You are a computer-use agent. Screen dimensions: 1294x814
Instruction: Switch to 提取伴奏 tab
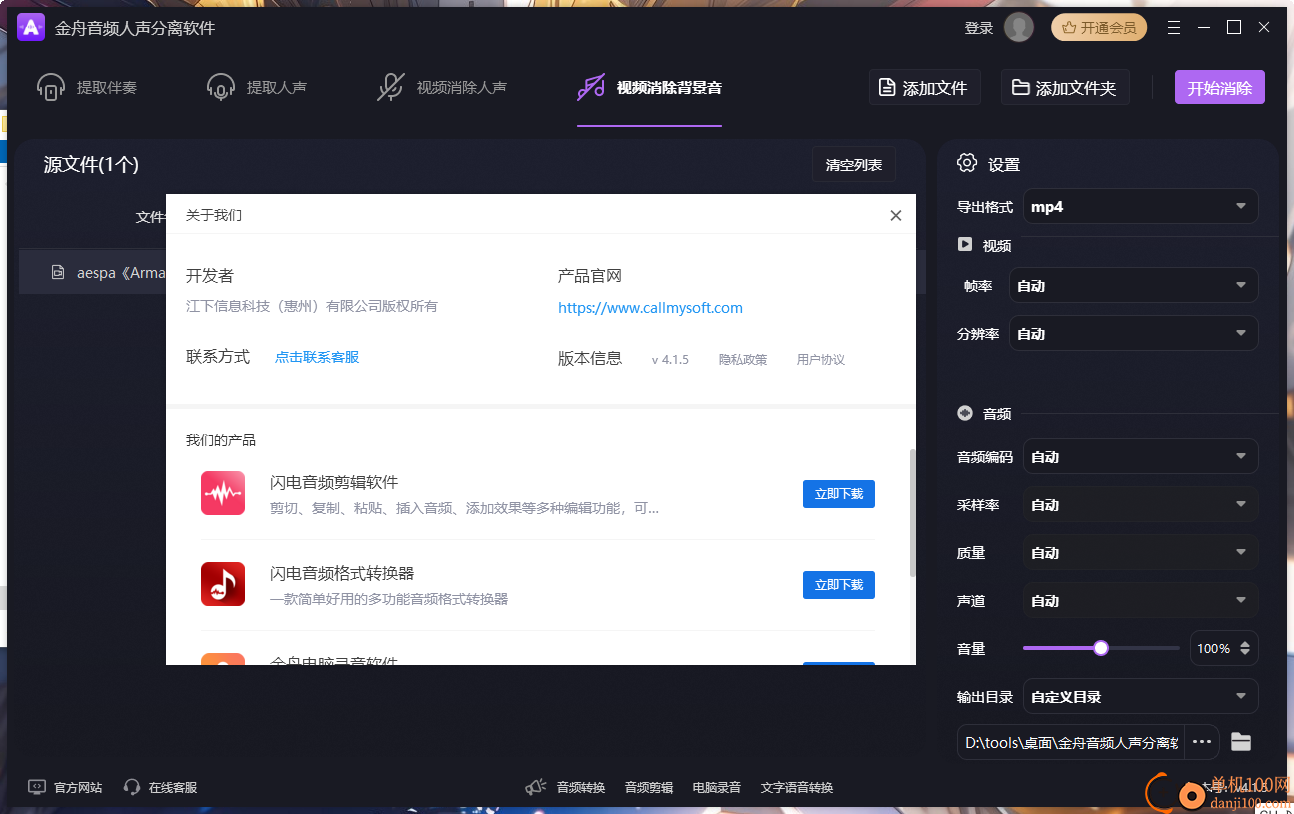pos(87,88)
